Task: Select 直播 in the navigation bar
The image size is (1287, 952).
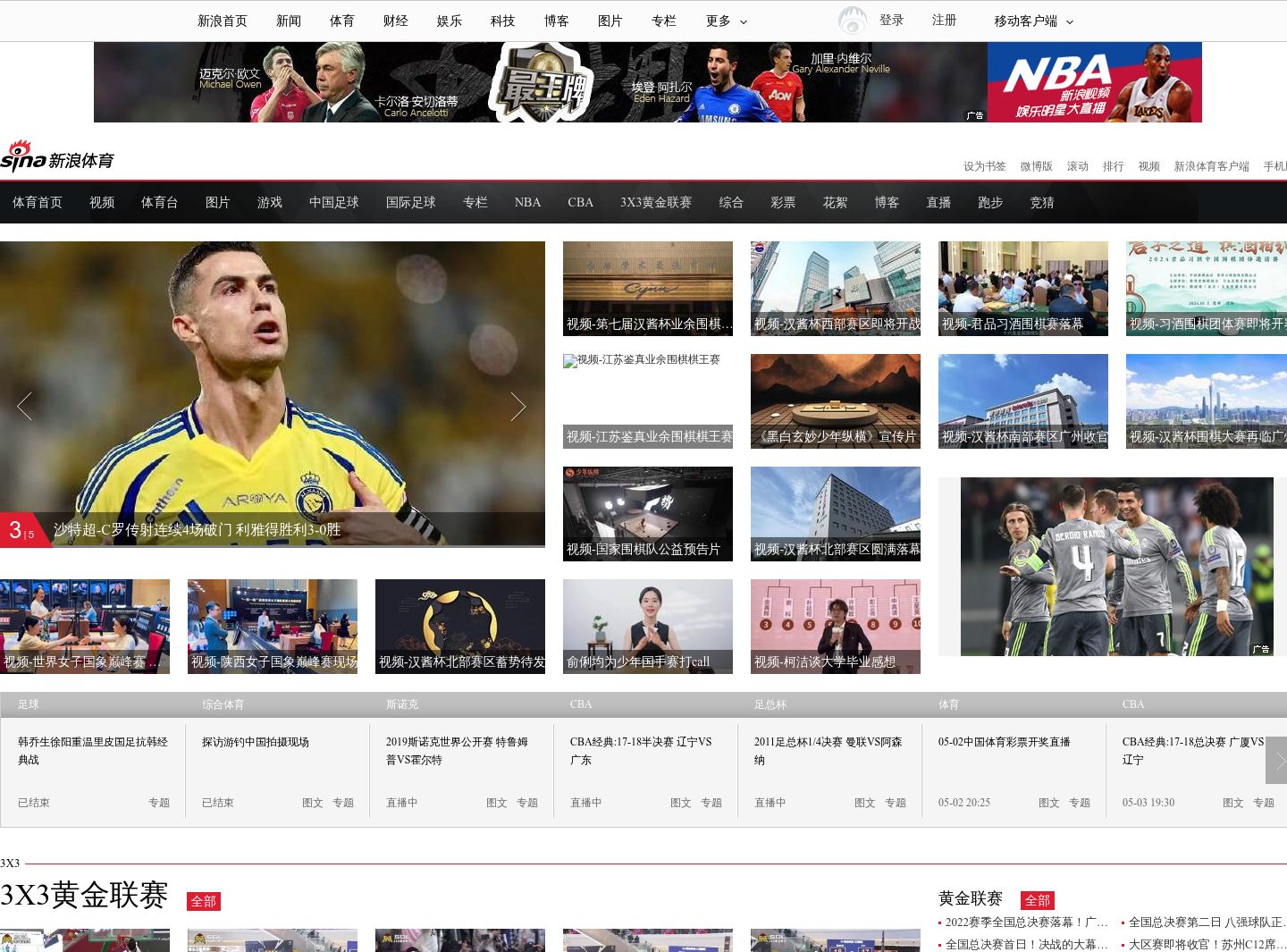Action: pyautogui.click(x=938, y=202)
